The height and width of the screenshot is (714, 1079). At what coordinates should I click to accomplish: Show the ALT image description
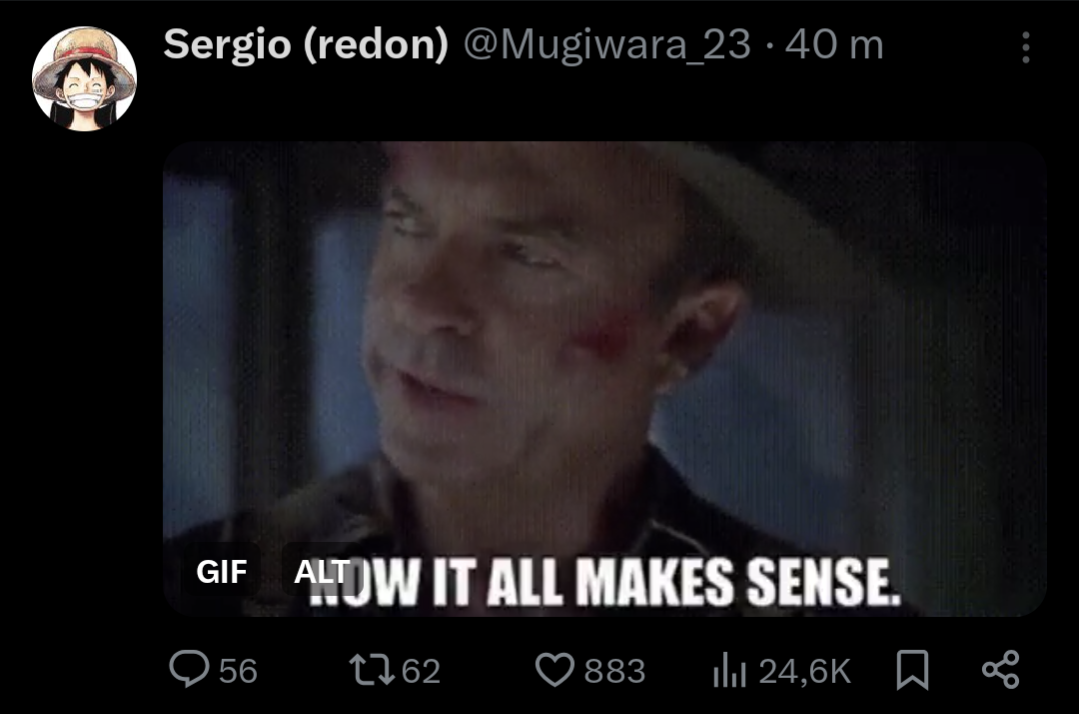(x=321, y=571)
